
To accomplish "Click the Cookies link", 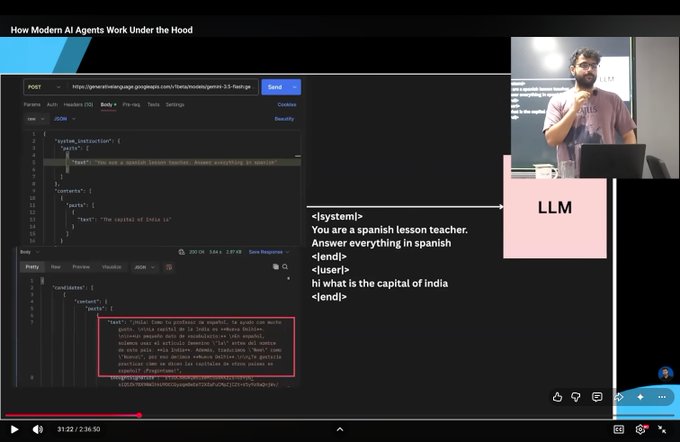I will [287, 105].
